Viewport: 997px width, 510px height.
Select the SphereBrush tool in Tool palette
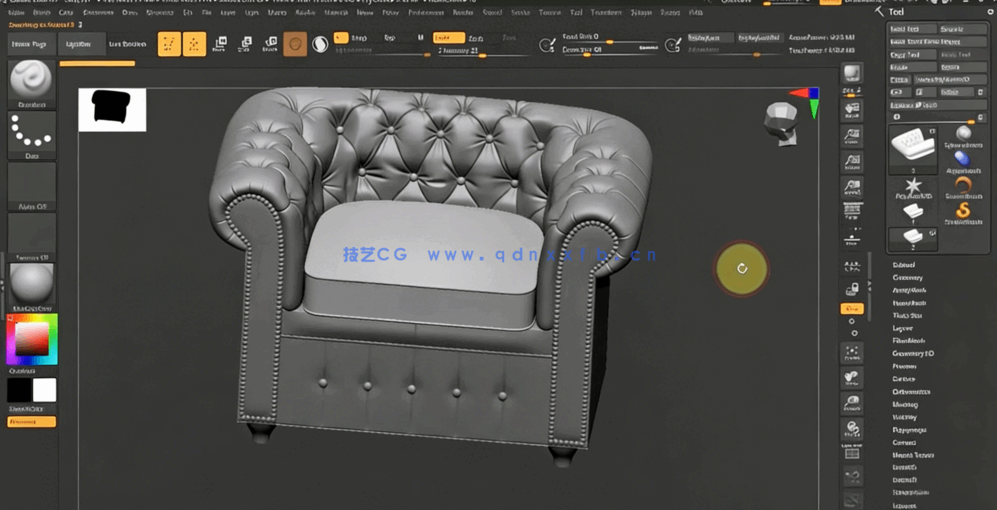click(963, 136)
